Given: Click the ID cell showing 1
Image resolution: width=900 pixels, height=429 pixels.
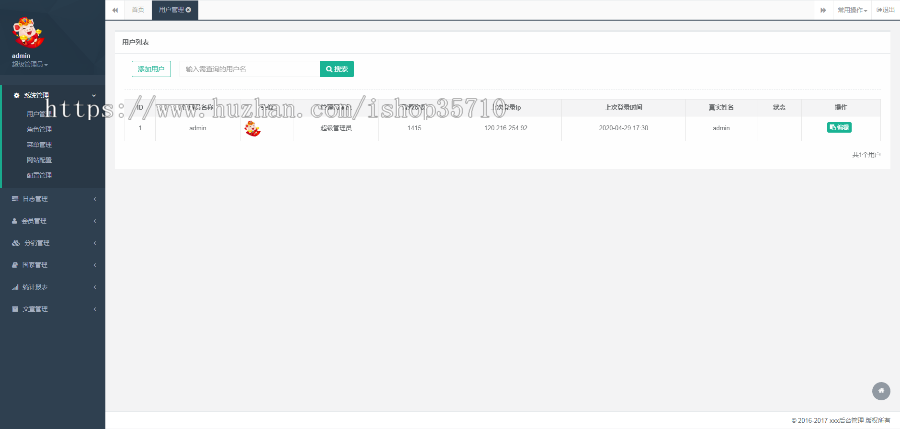Looking at the screenshot, I should (140, 128).
